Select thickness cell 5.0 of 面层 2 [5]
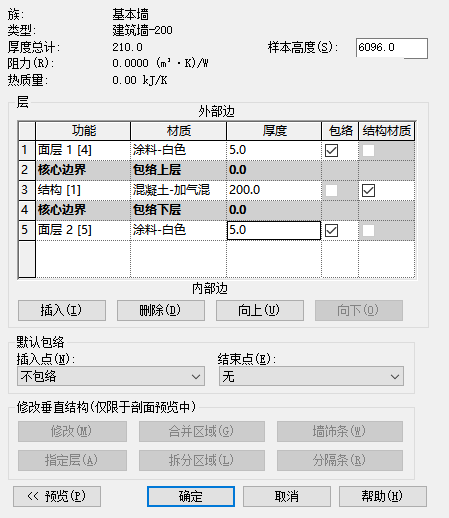This screenshot has width=449, height=518. (274, 230)
